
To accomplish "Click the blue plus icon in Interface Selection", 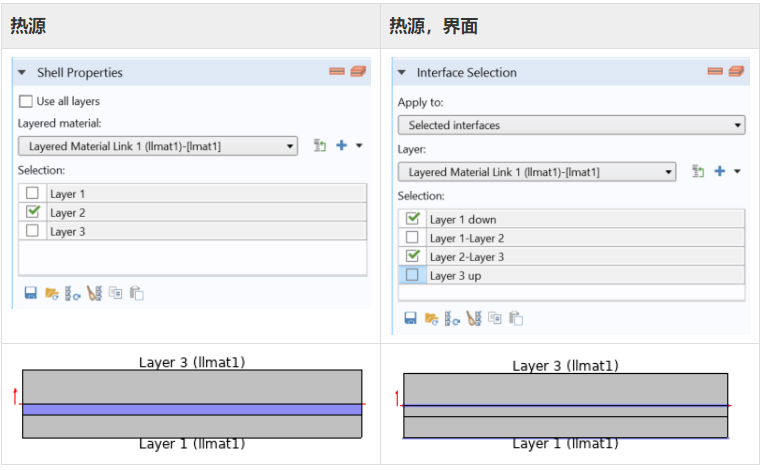I will [x=720, y=171].
